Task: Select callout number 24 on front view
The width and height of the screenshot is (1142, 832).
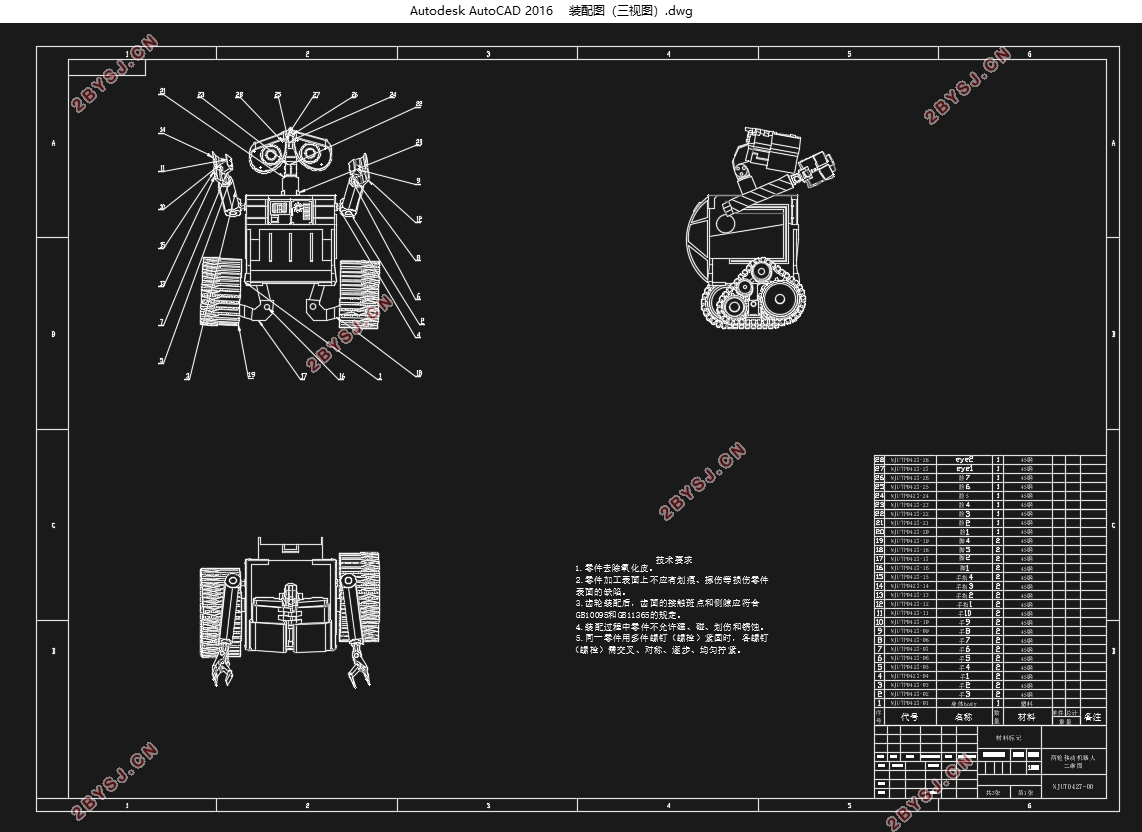Action: (393, 95)
